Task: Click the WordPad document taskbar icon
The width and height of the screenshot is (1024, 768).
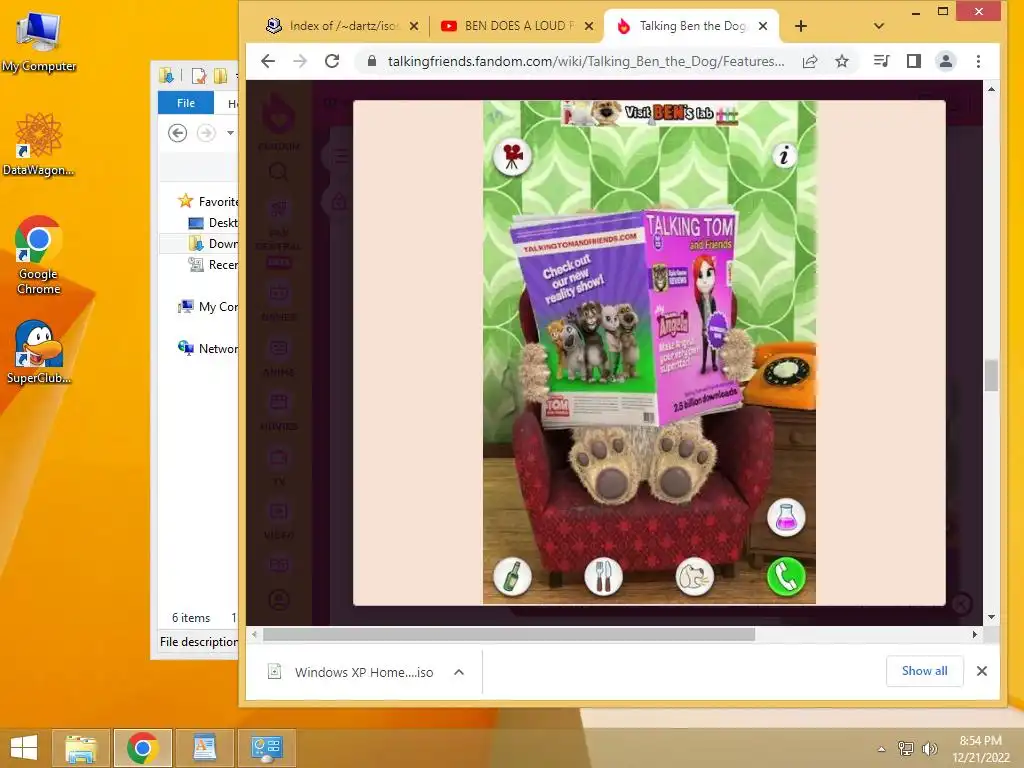Action: (204, 748)
